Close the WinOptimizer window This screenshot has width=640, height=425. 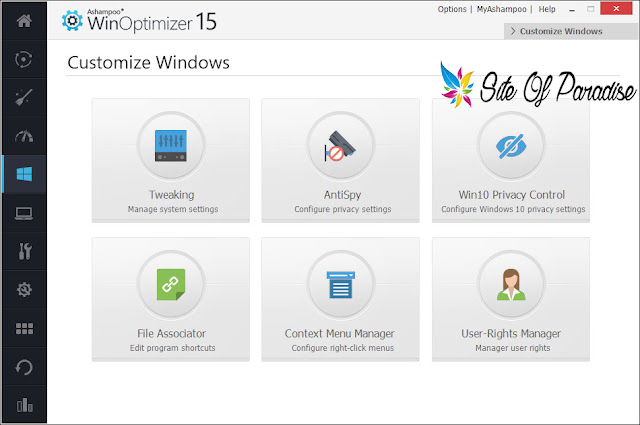(616, 8)
